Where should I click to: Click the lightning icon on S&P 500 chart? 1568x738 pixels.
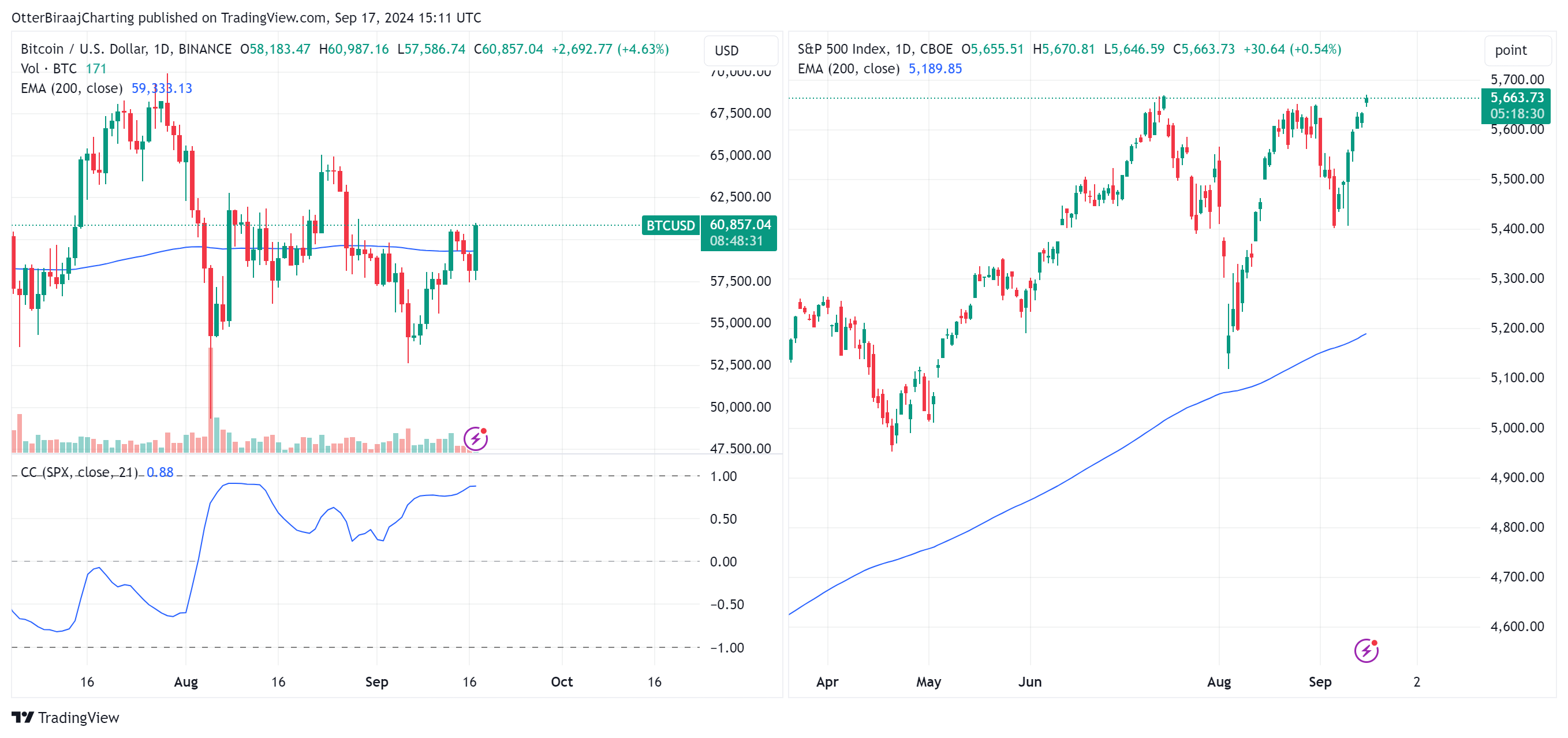(1366, 650)
